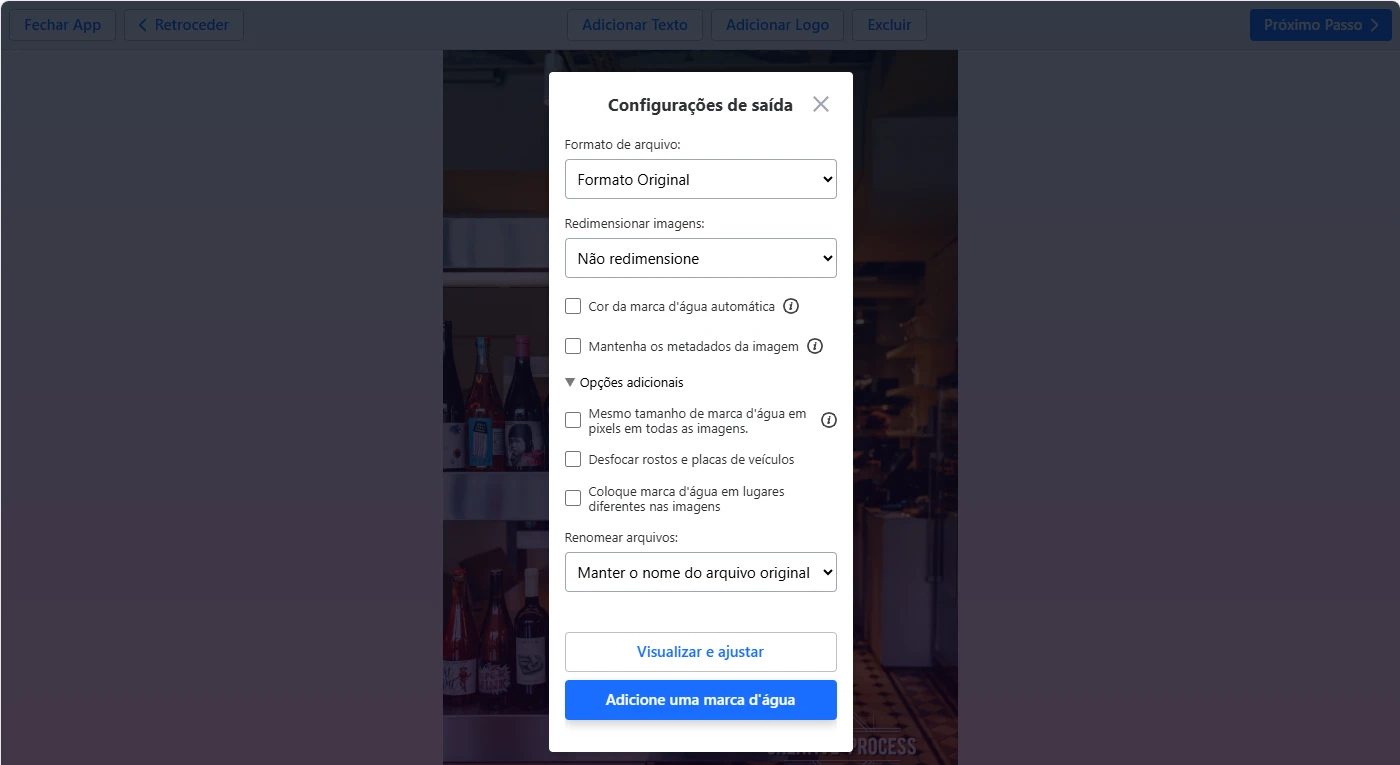The width and height of the screenshot is (1400, 765).
Task: Go back with the "Retroceder" button
Action: point(183,24)
